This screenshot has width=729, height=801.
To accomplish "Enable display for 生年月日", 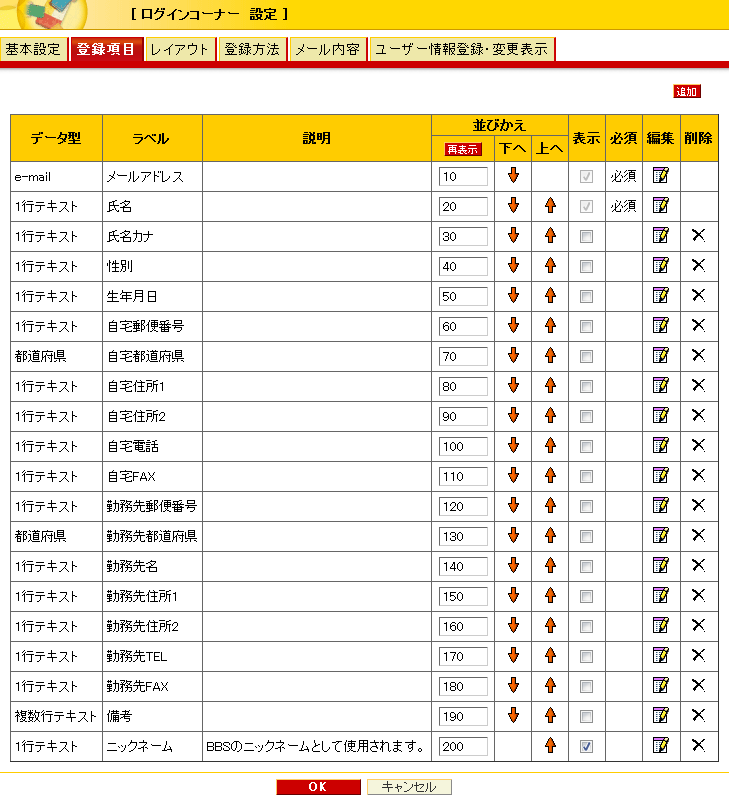I will pos(586,296).
